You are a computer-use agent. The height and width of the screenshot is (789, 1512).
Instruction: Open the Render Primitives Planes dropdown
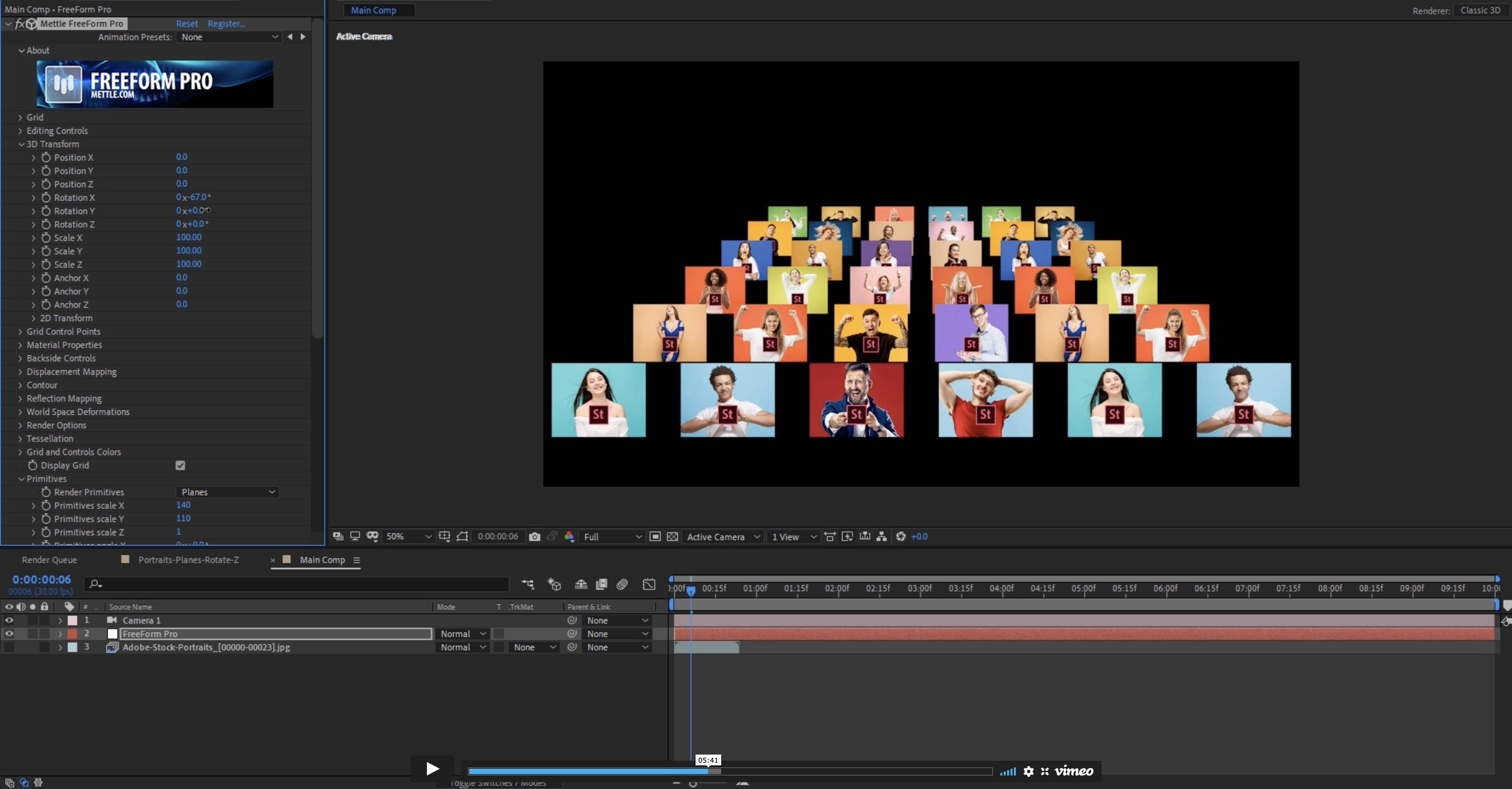point(227,492)
